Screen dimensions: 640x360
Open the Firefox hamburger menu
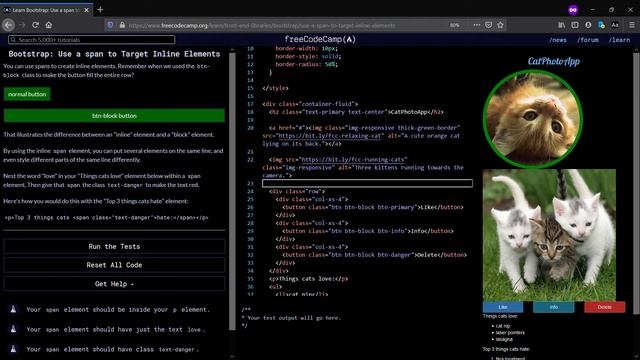pos(631,25)
